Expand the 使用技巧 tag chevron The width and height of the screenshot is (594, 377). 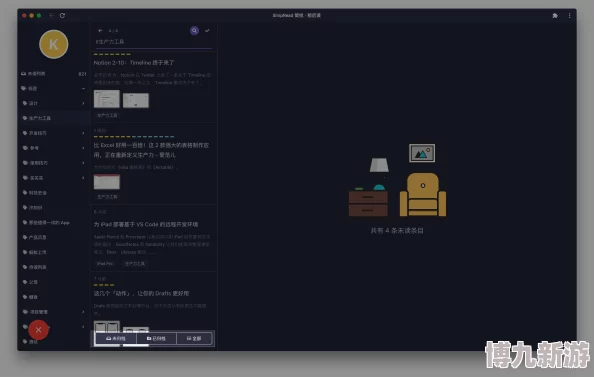(x=83, y=163)
